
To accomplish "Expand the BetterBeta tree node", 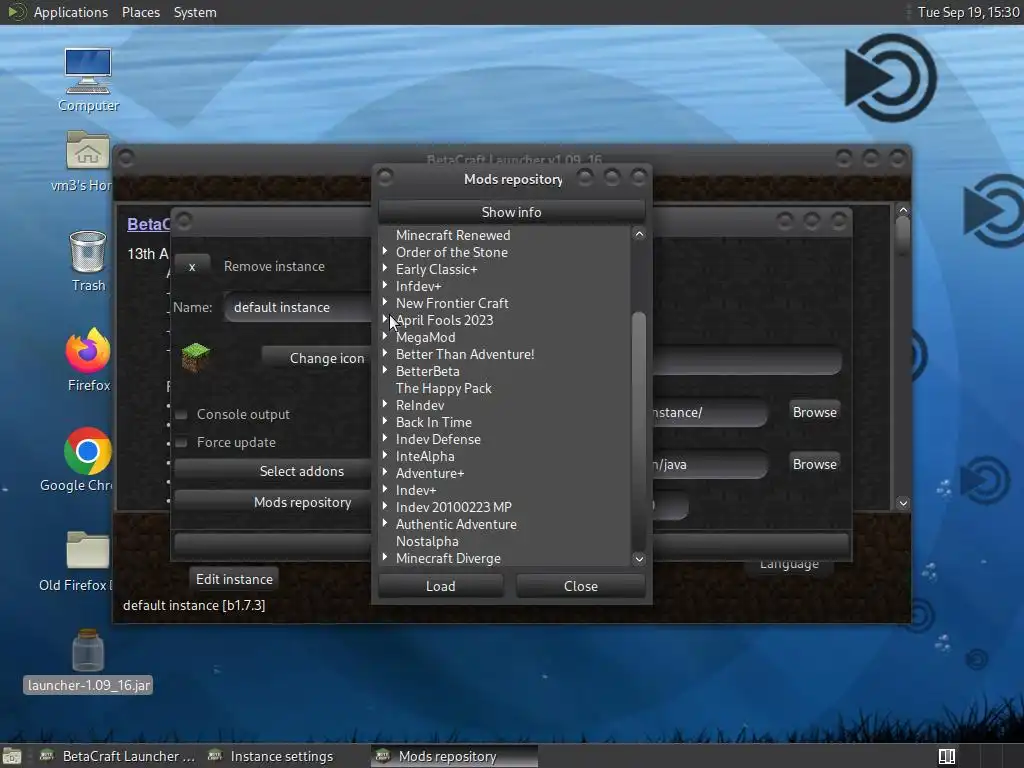I will point(385,370).
